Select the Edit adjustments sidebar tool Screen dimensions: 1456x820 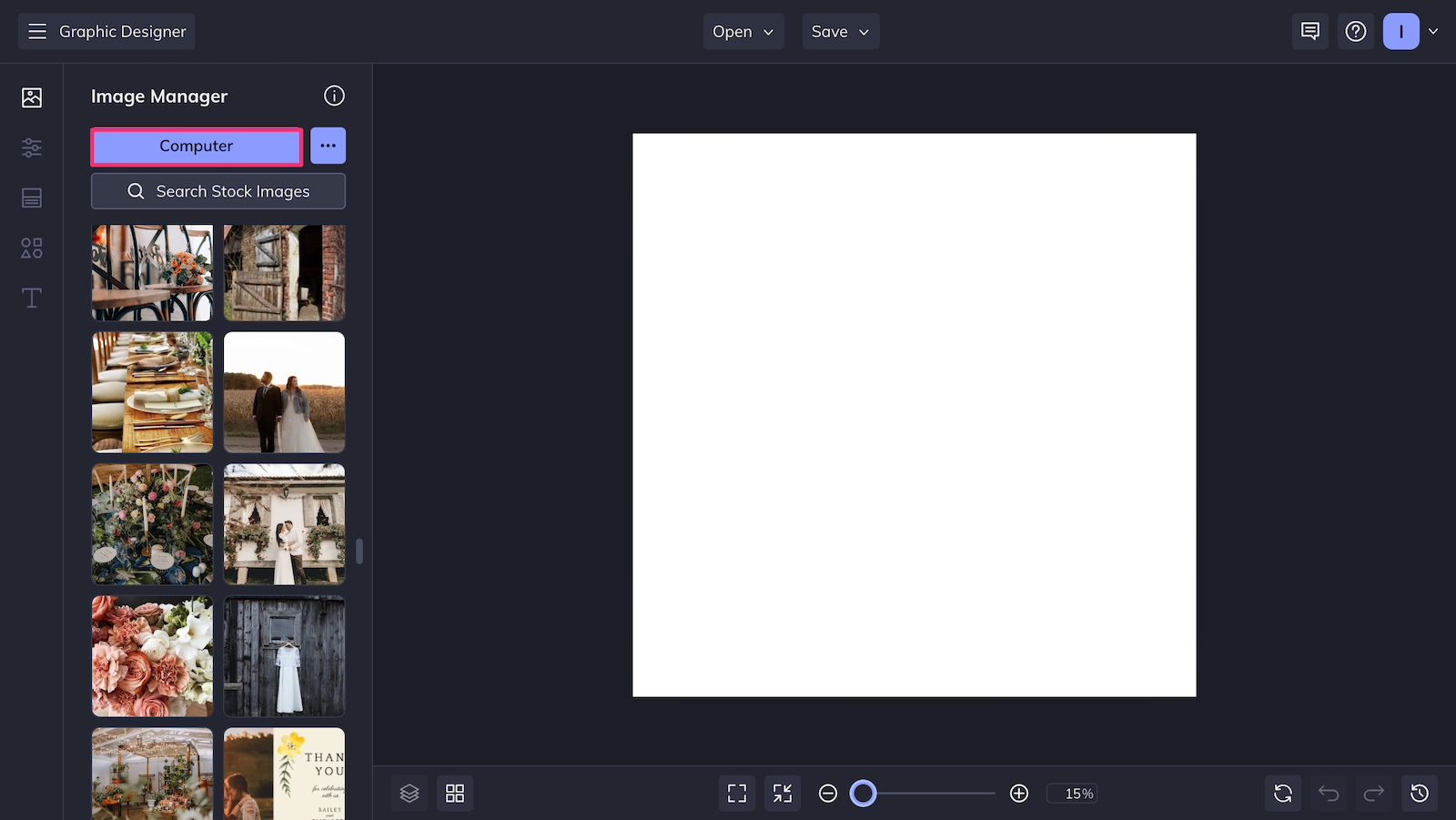click(31, 147)
